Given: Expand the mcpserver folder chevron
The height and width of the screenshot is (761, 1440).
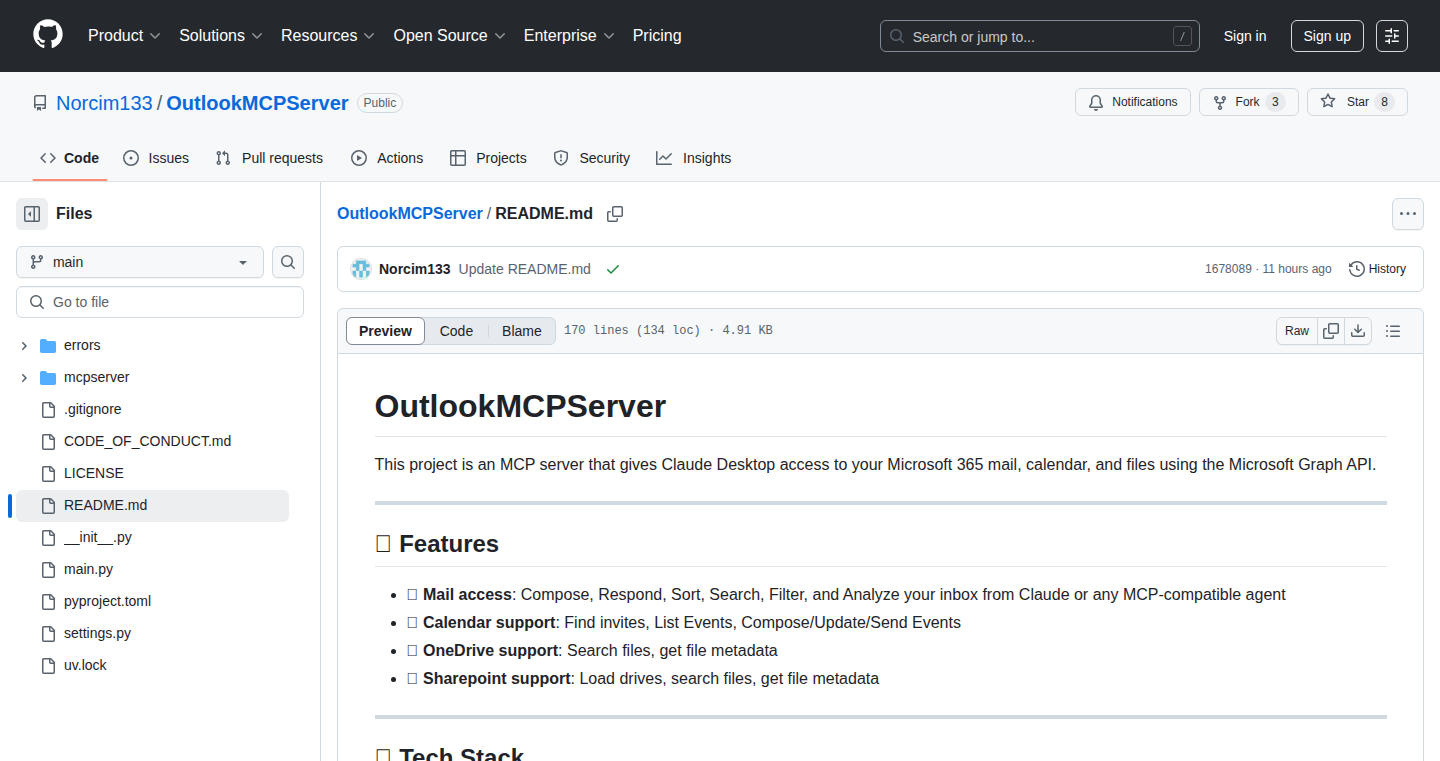Looking at the screenshot, I should 24,378.
